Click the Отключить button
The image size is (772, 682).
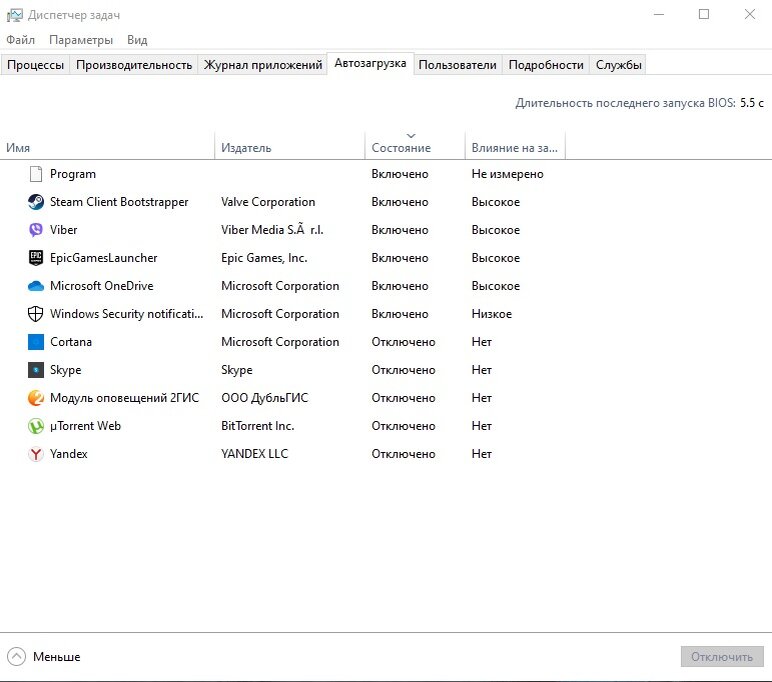tap(722, 656)
